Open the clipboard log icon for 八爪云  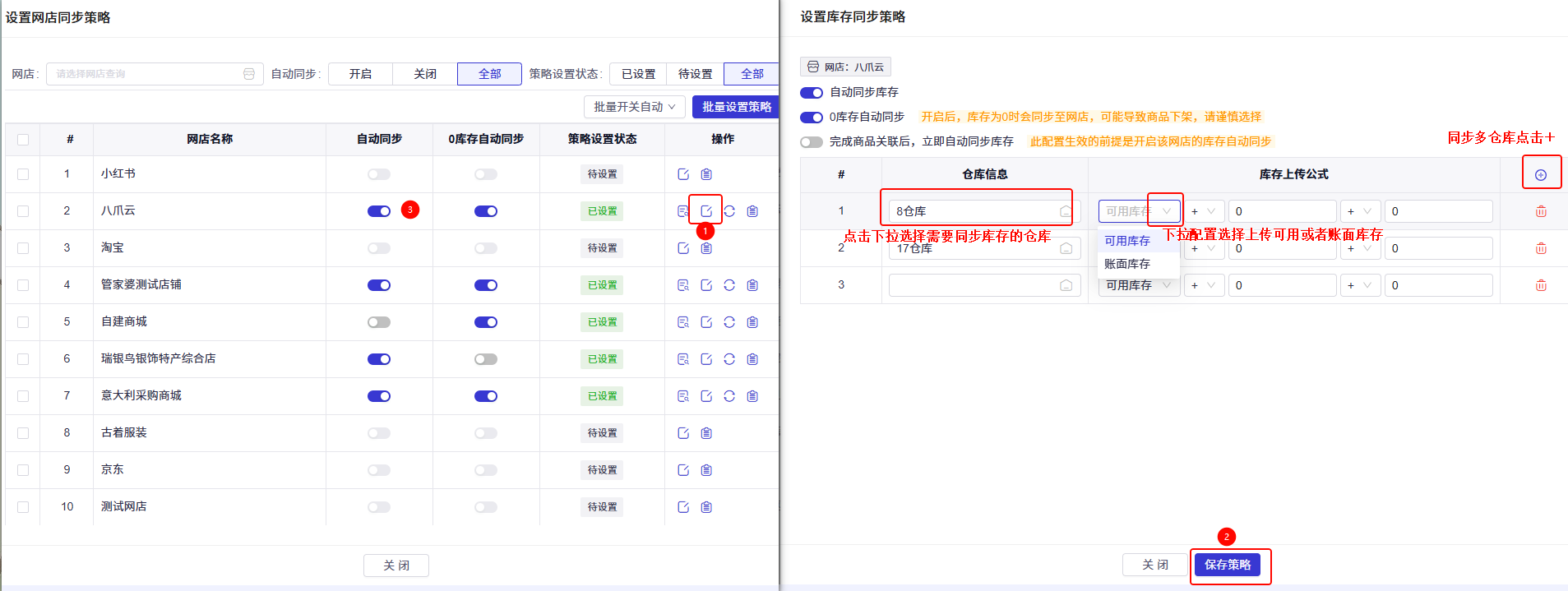(x=752, y=211)
